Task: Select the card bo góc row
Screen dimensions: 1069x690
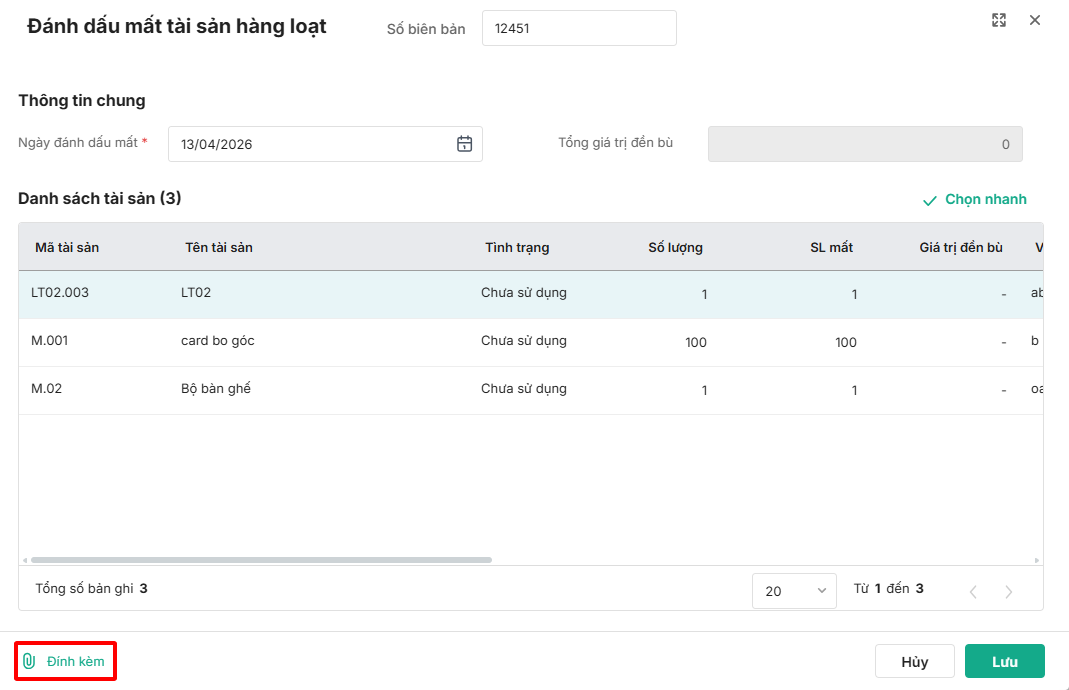Action: tap(218, 341)
